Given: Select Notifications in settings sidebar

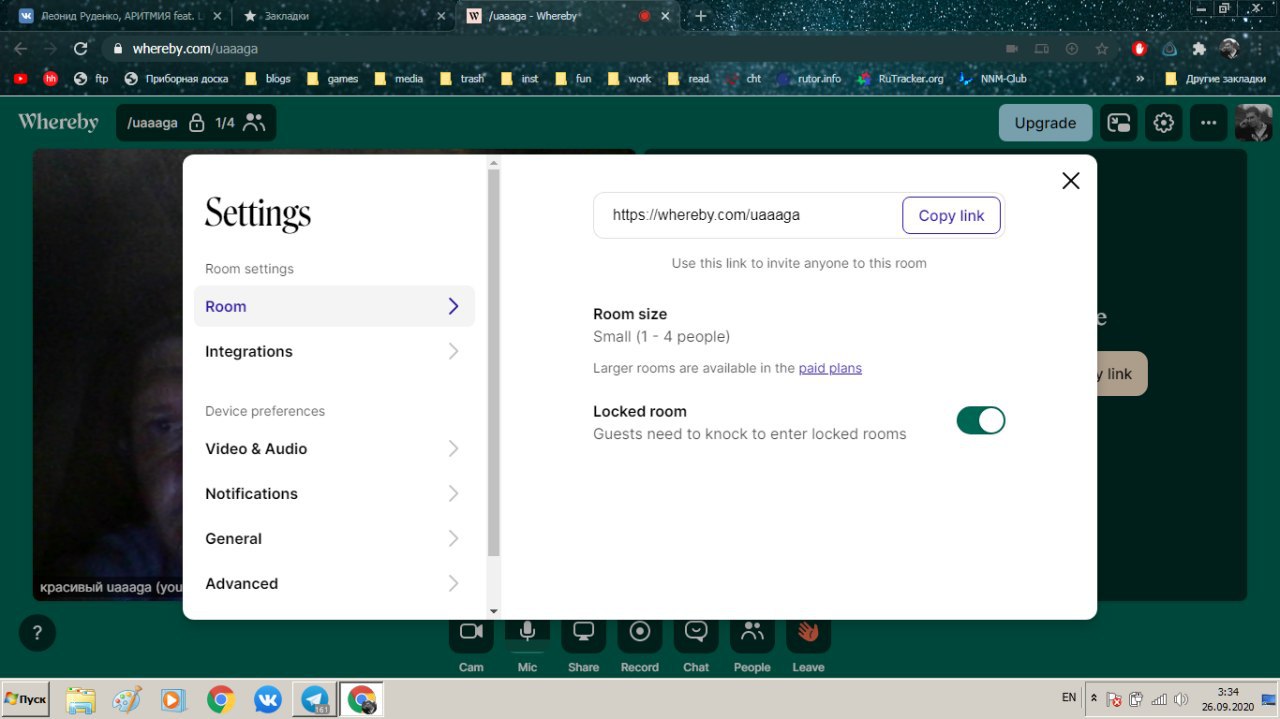Looking at the screenshot, I should tap(334, 493).
